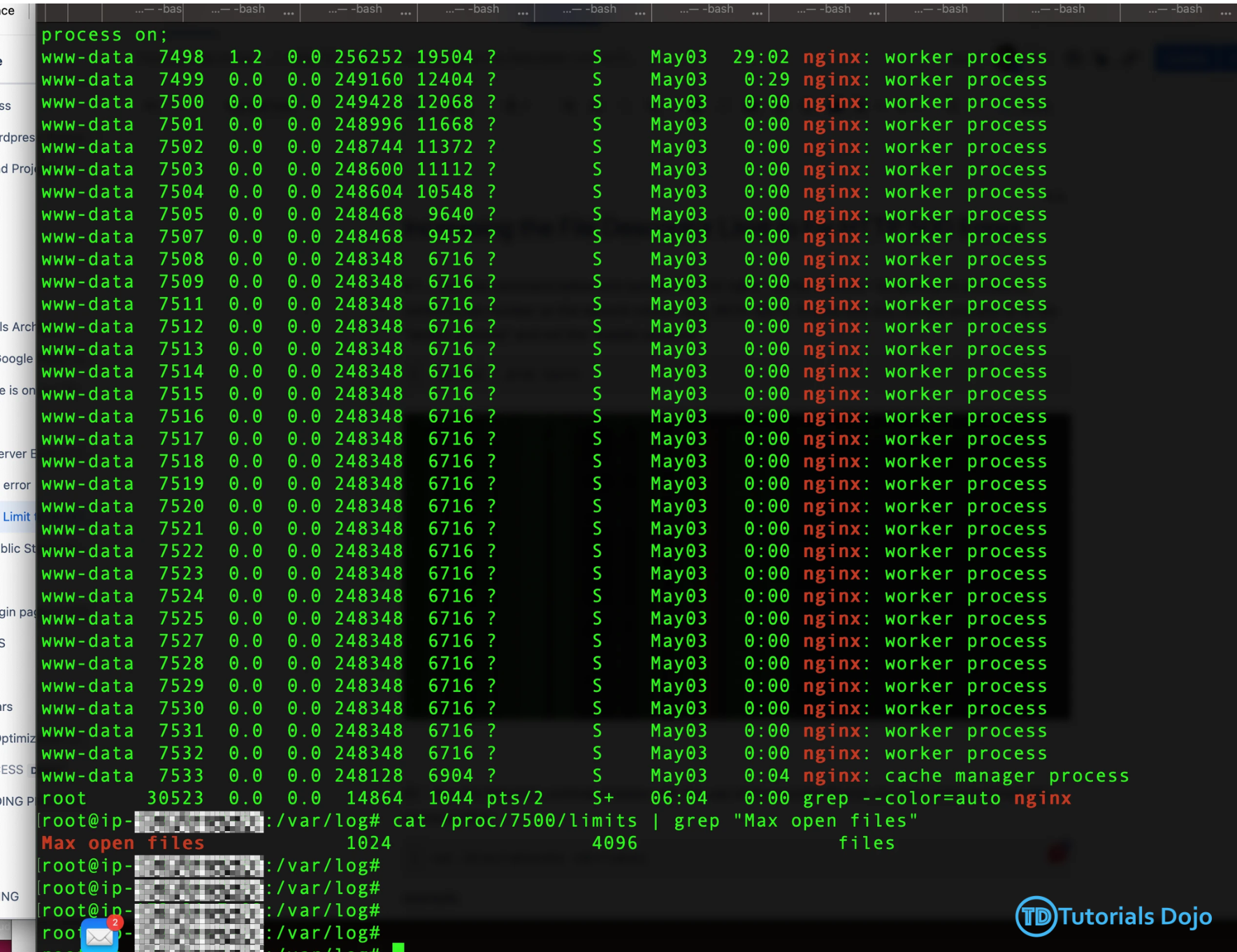
Task: Click 'cache manager process' text
Action: pos(1007,776)
